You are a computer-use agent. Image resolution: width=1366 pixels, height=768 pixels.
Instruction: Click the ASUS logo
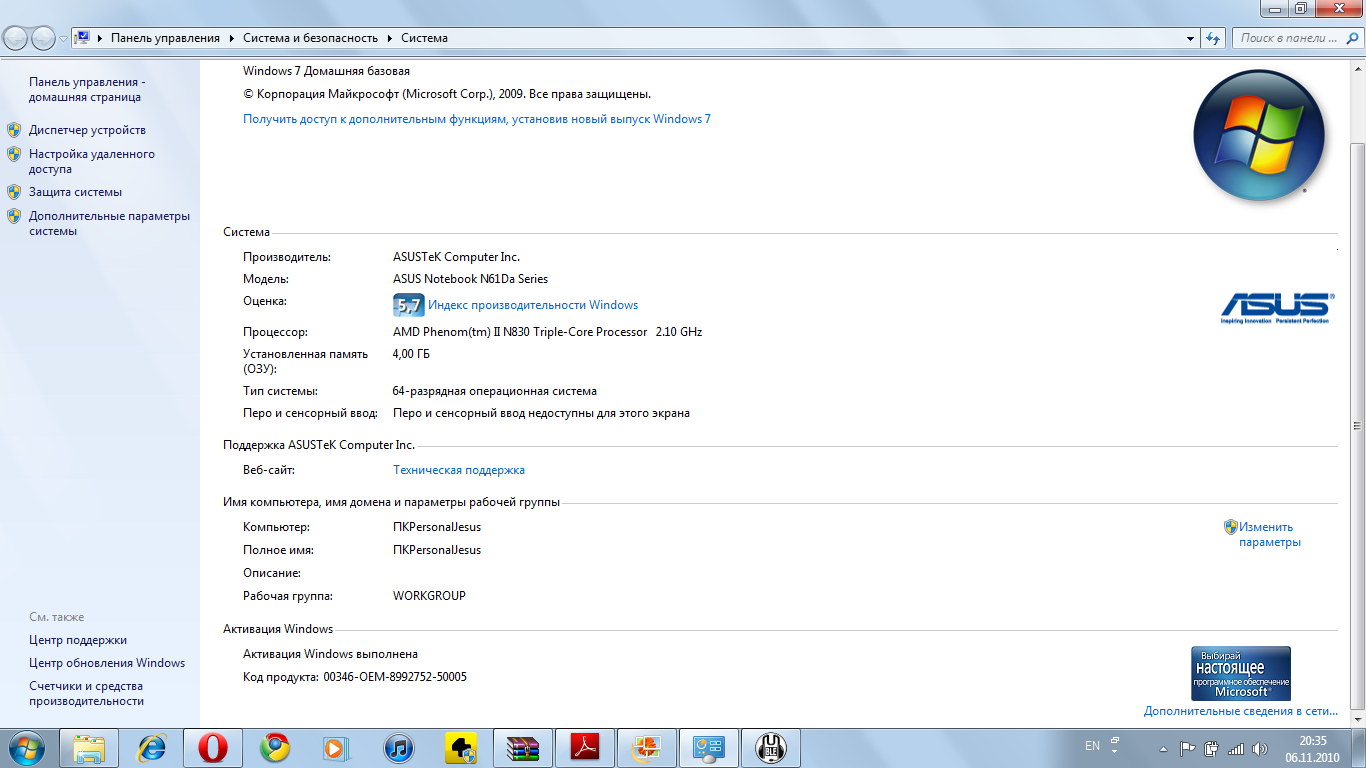click(1276, 308)
